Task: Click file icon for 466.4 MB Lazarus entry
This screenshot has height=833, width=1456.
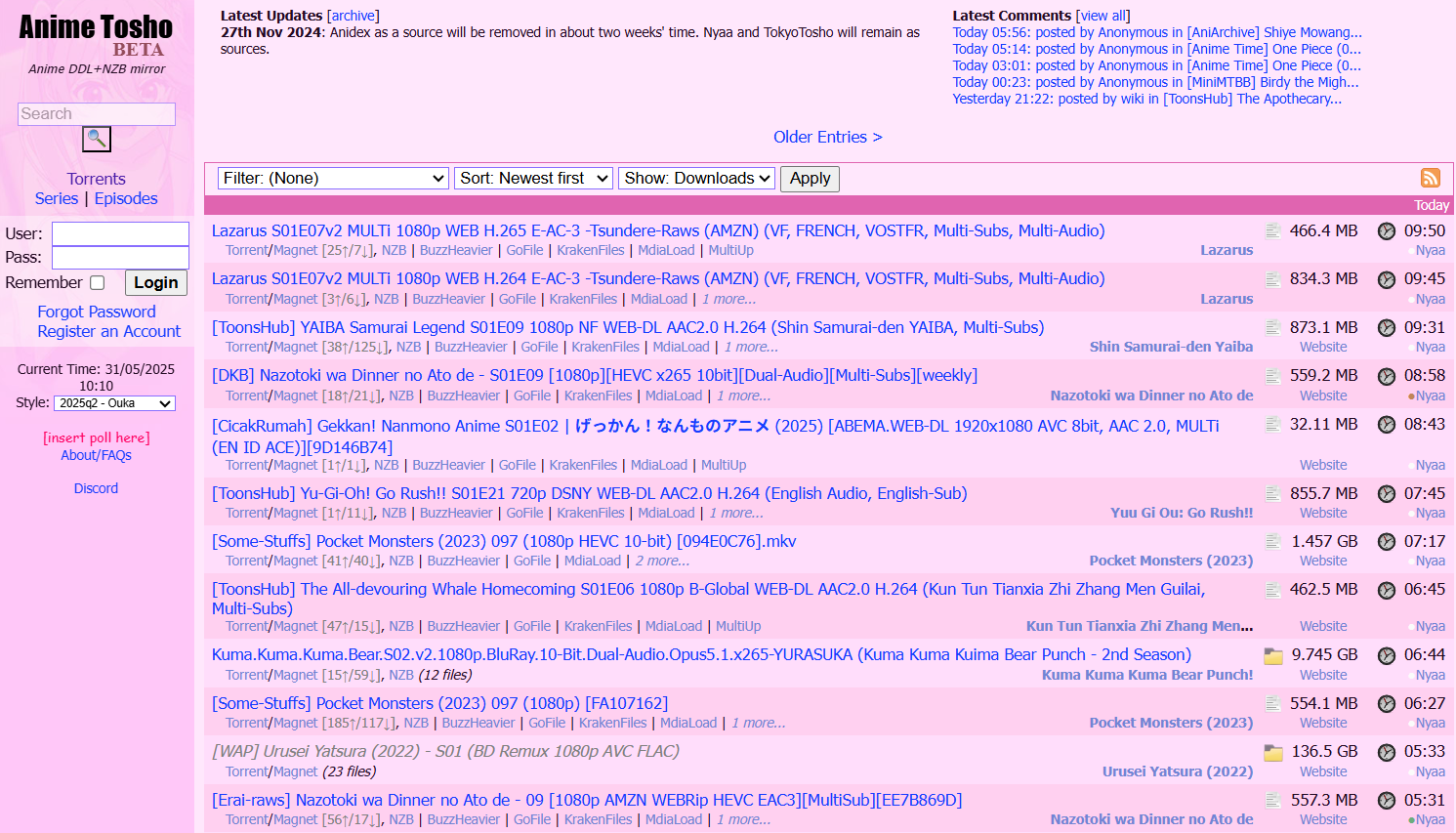Action: pyautogui.click(x=1272, y=231)
